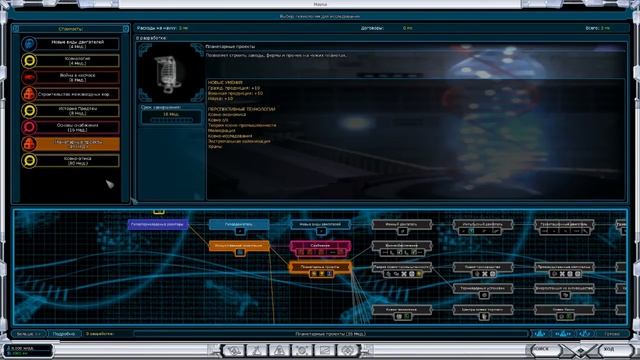
Task: Click the icon row under Планетарные проекты node
Action: tap(321, 274)
